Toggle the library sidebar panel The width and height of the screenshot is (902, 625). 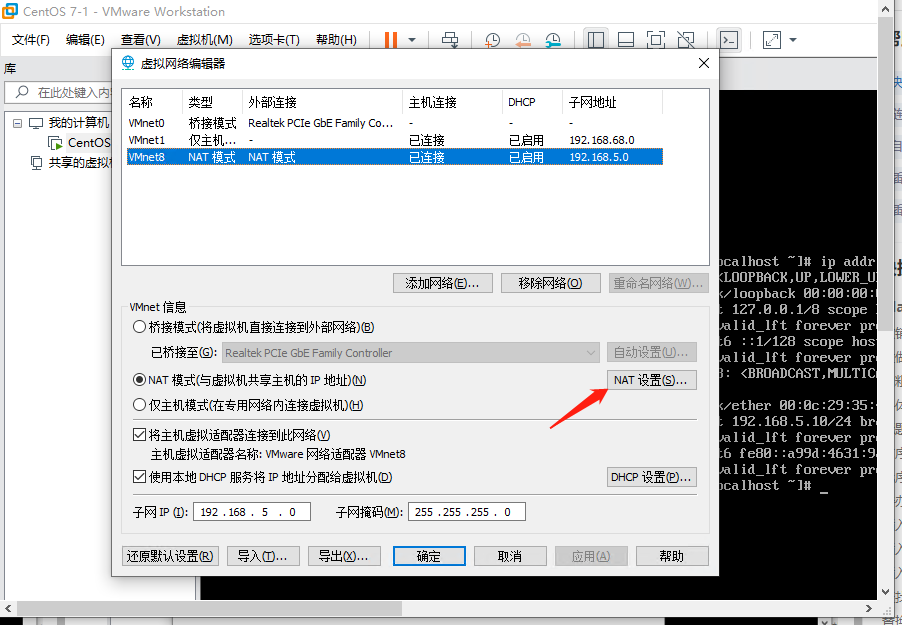click(594, 40)
